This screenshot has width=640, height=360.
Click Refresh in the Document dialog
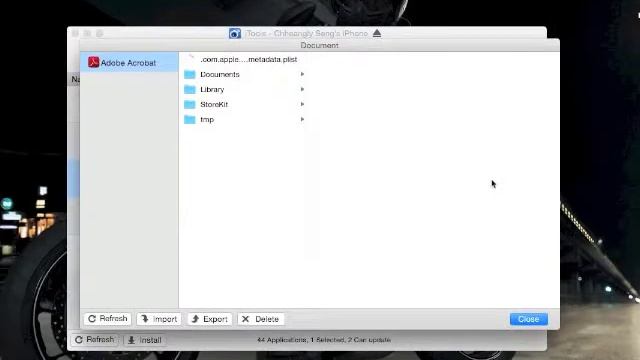[108, 319]
